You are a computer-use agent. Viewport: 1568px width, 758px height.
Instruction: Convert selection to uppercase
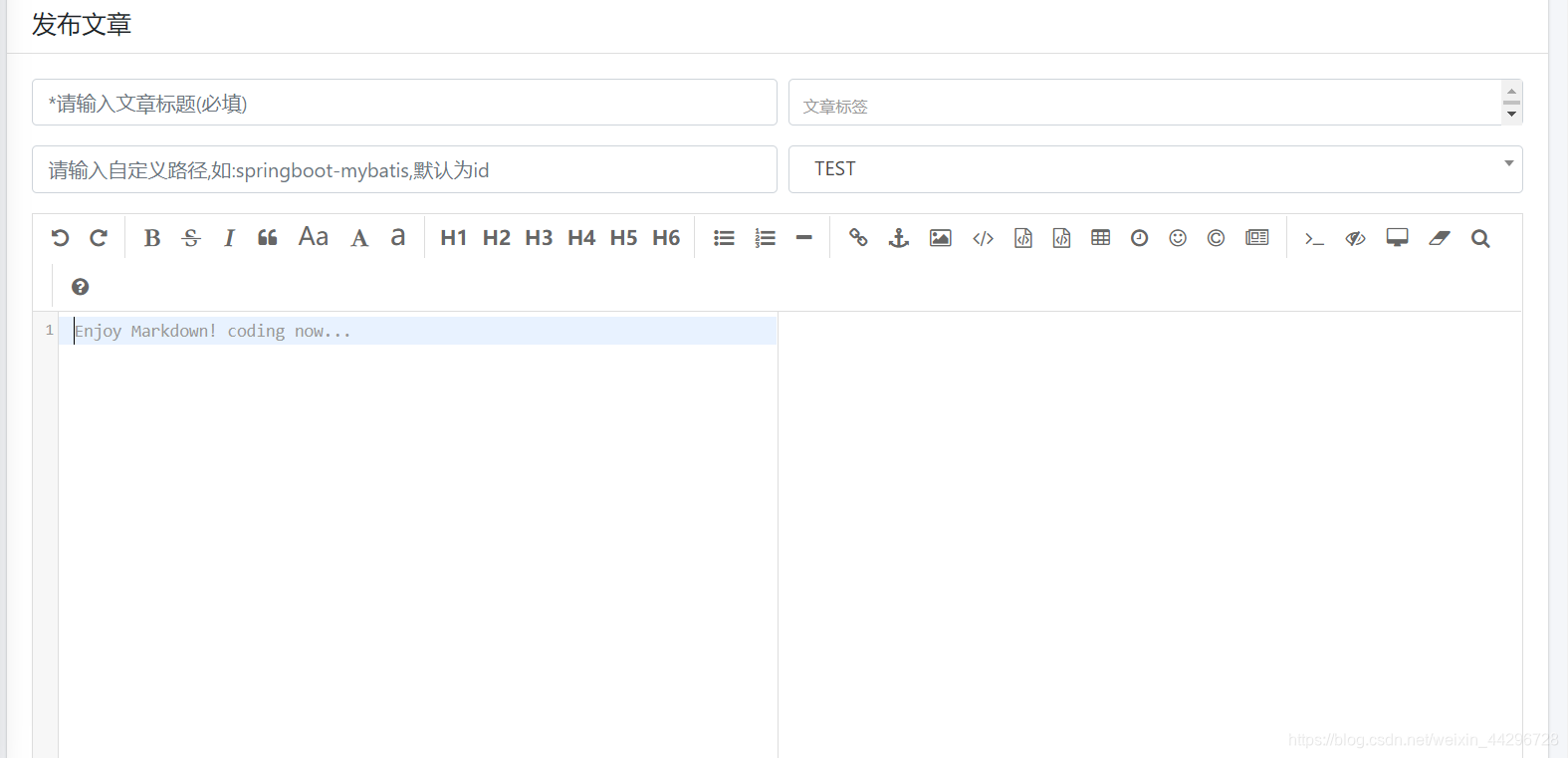(x=359, y=238)
